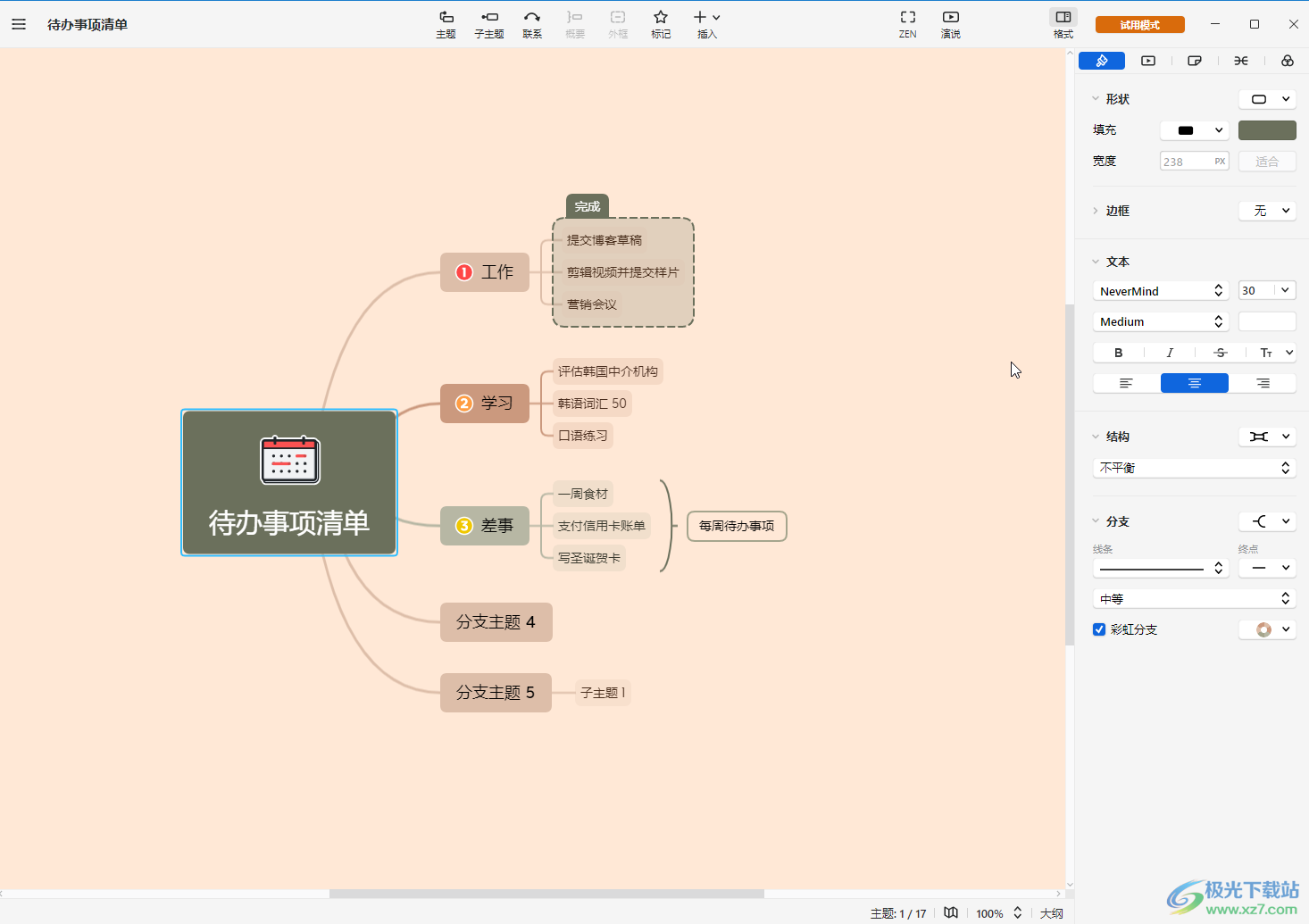The image size is (1309, 924).
Task: Click the 适合 fit width button
Action: tap(1267, 162)
